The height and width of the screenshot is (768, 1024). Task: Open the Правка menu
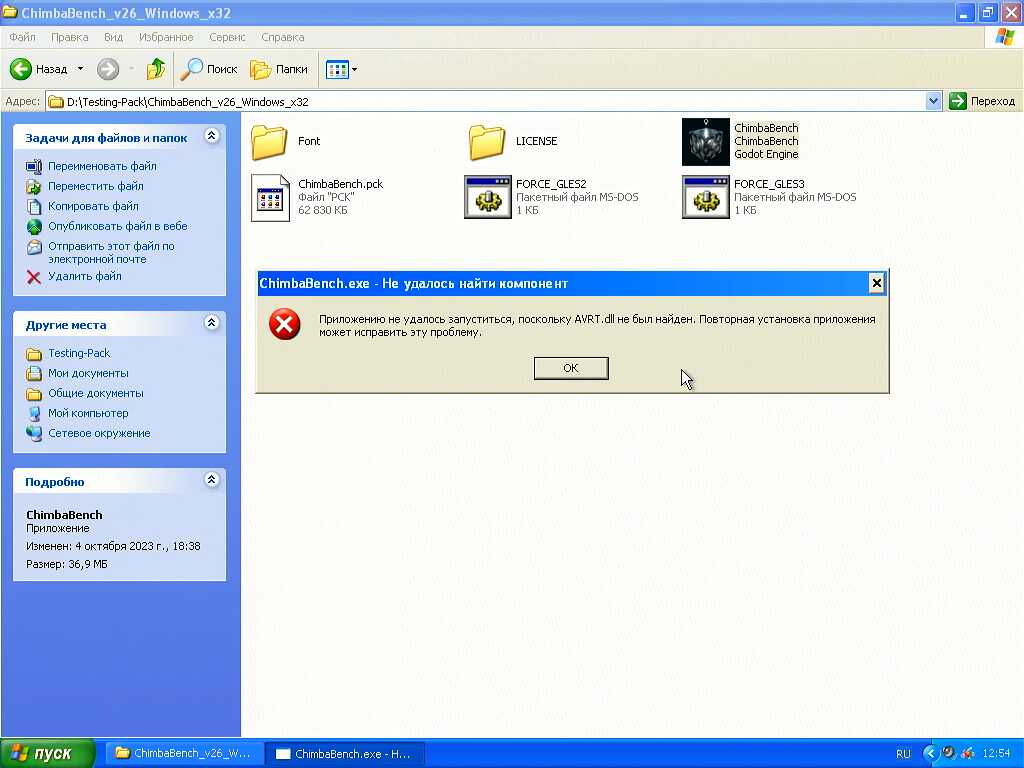click(x=69, y=37)
